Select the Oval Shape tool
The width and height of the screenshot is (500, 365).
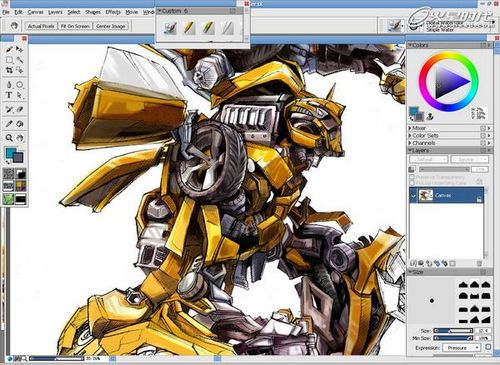click(x=20, y=85)
